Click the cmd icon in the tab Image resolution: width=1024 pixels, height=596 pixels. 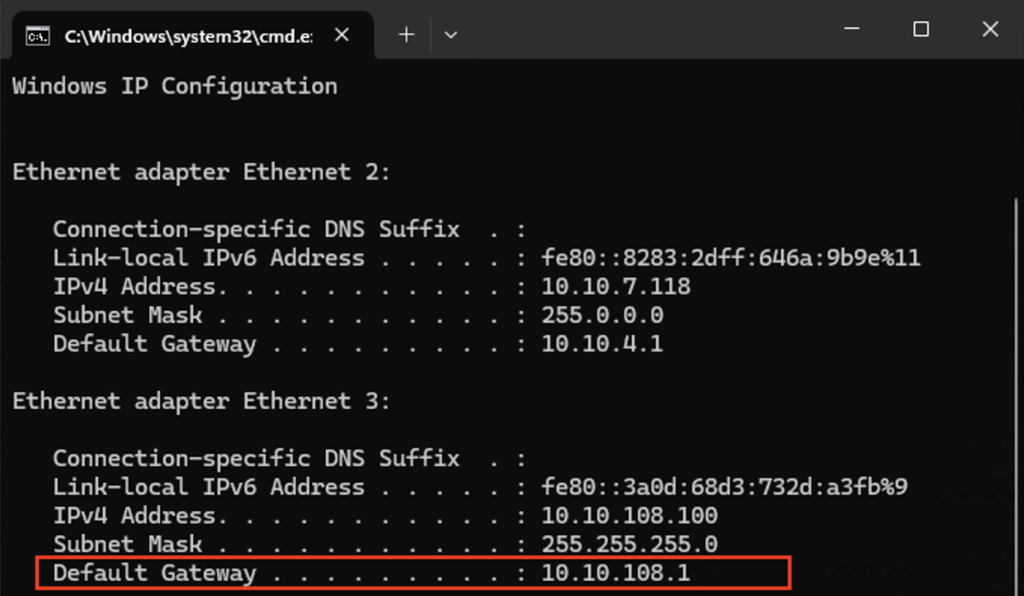click(38, 36)
